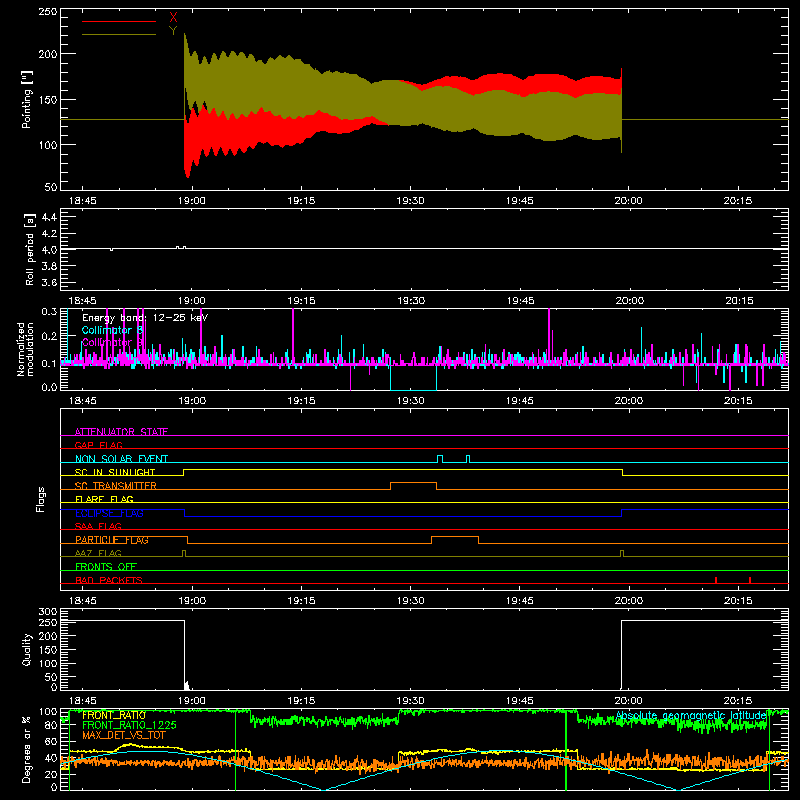This screenshot has height=800, width=800.
Task: Click the 3.6 tick on Roll period axis
Action: pos(49,283)
